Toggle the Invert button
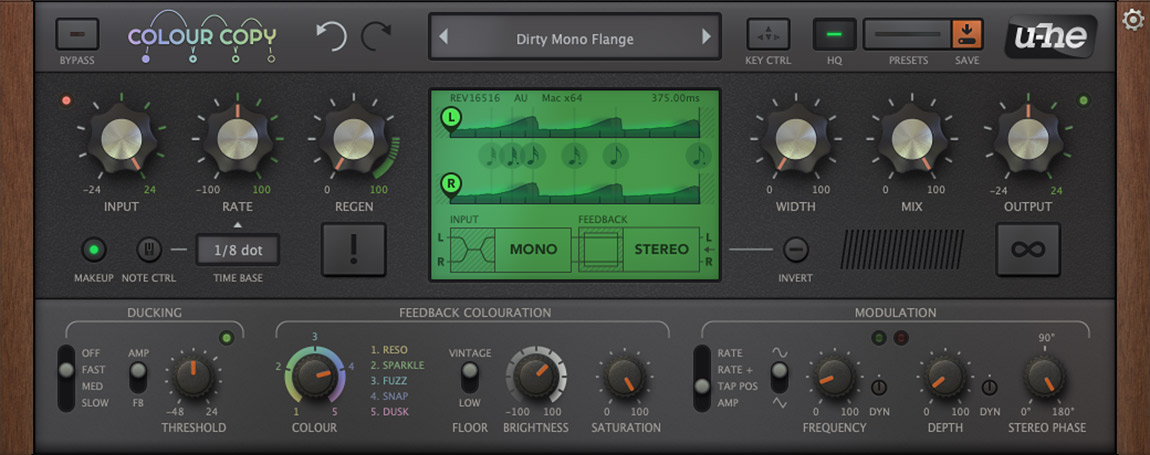 click(x=795, y=249)
